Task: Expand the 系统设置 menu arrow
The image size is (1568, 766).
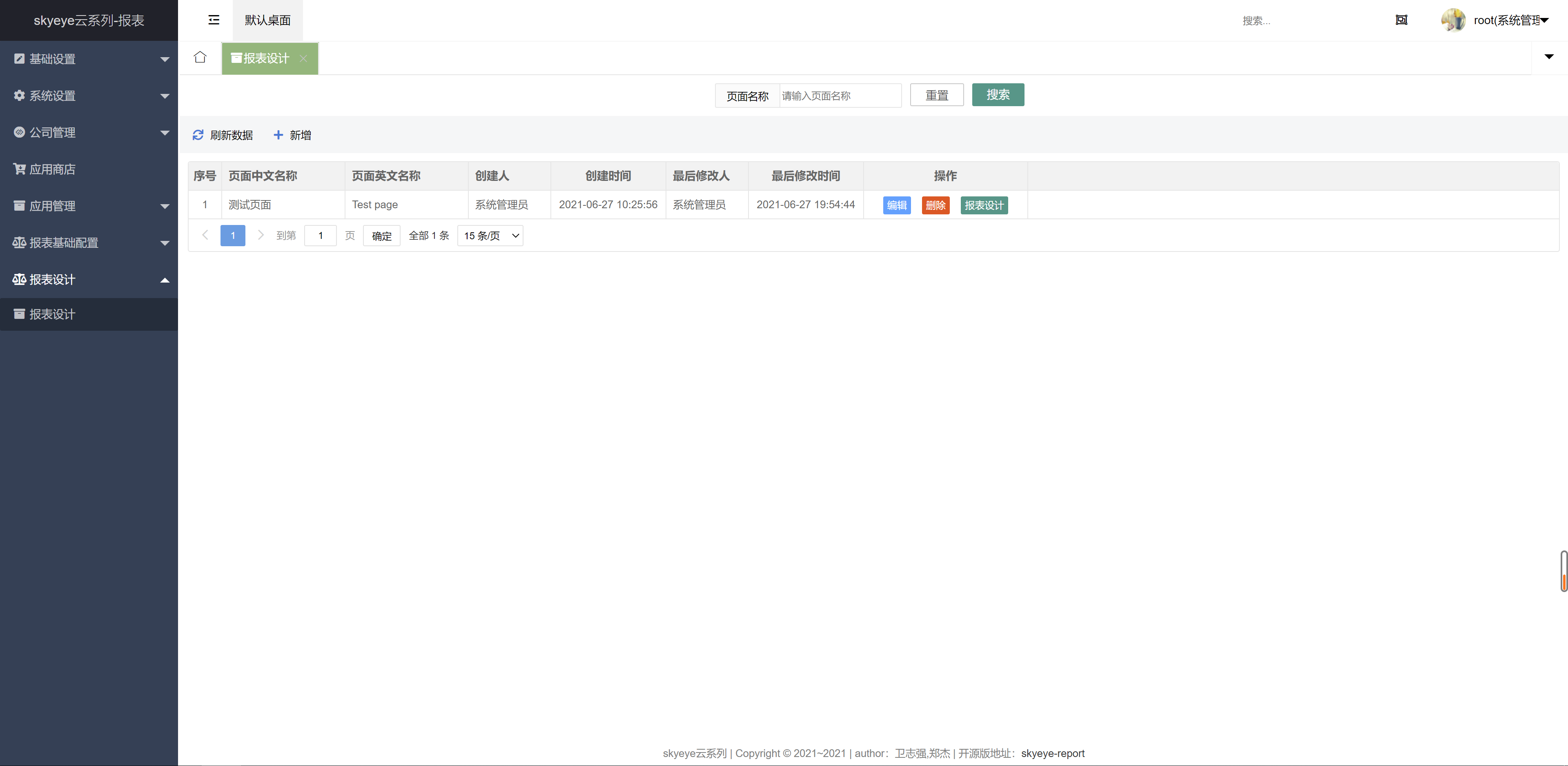Action: 164,96
